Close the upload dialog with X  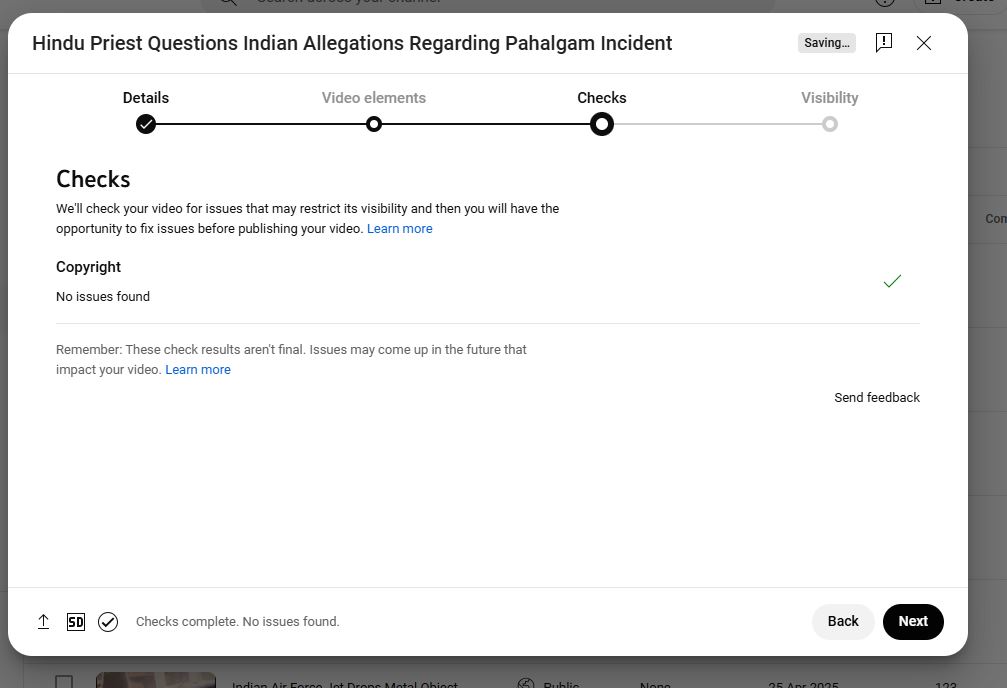coord(924,43)
